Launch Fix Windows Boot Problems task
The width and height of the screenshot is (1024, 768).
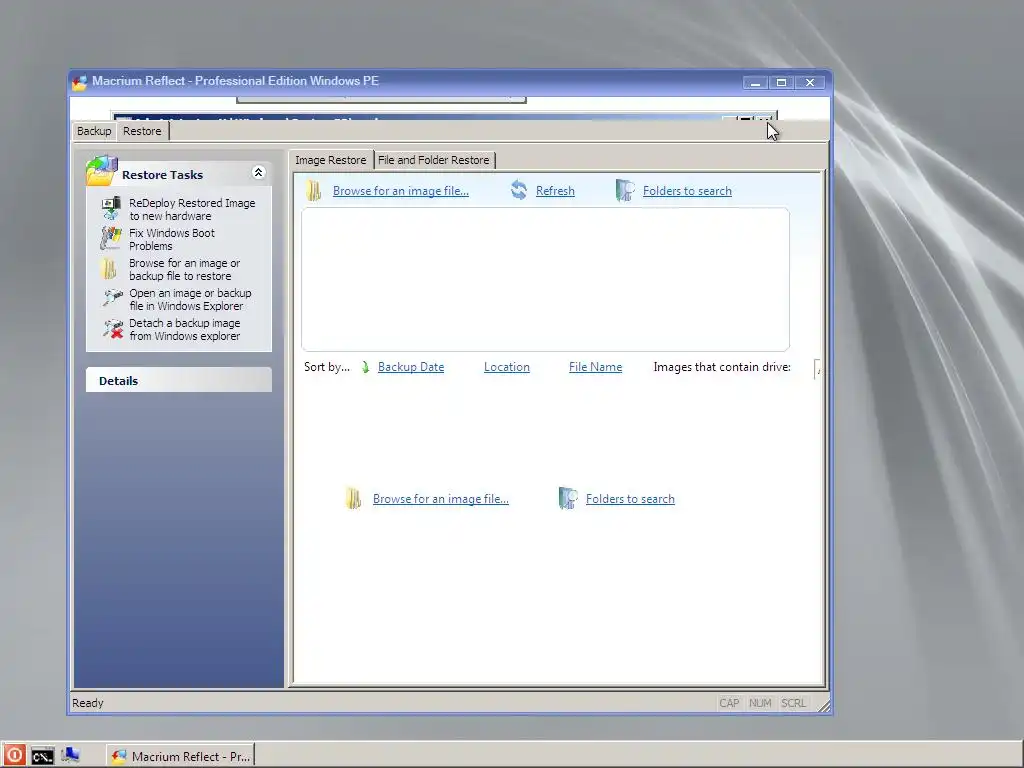(172, 240)
